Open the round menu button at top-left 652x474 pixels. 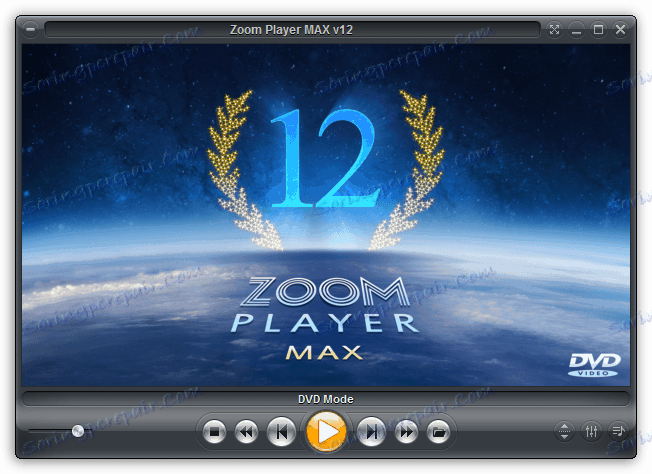click(30, 30)
